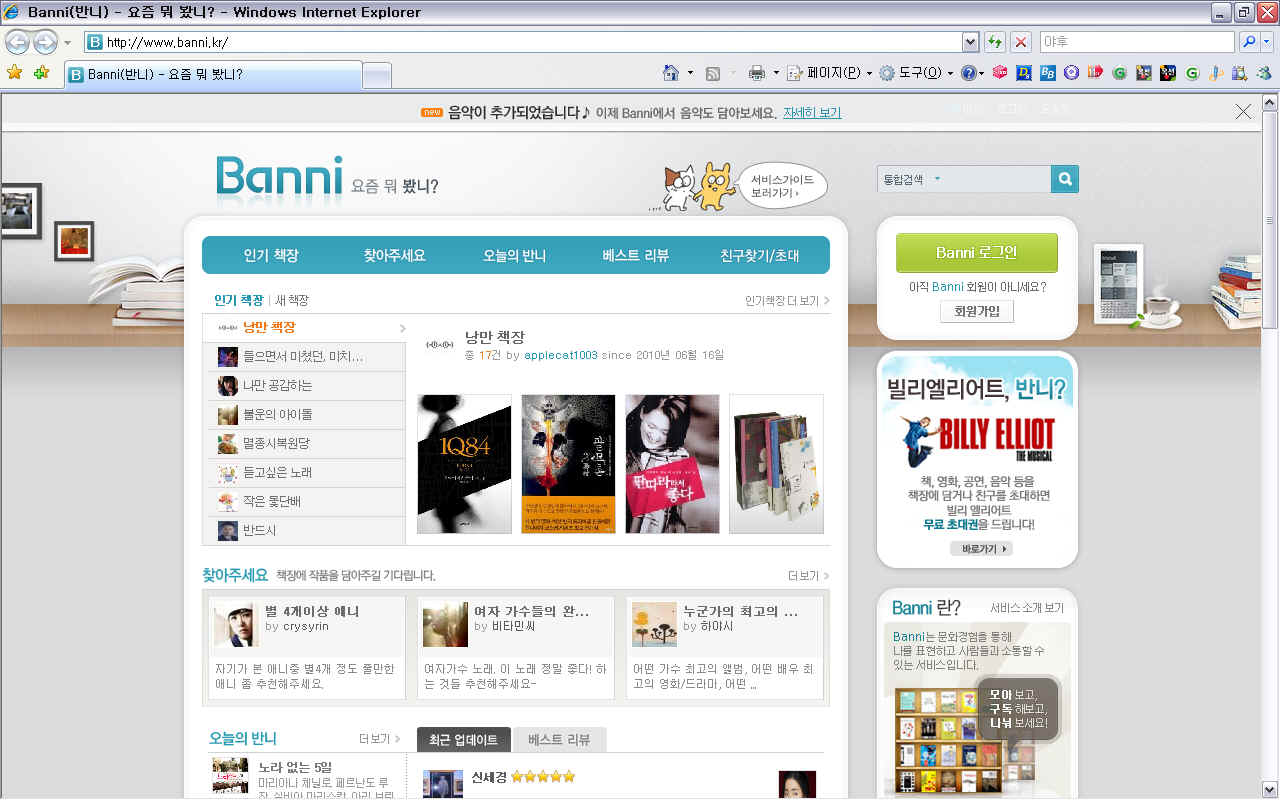The width and height of the screenshot is (1280, 800).
Task: Click the Print toolbar icon
Action: (757, 73)
